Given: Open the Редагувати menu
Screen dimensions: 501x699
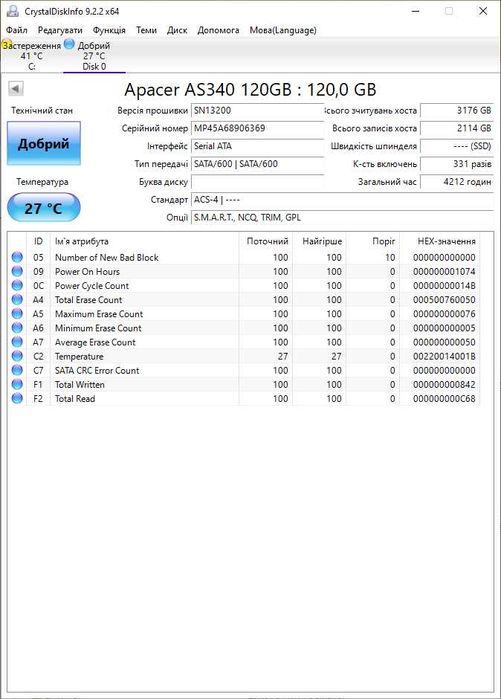Looking at the screenshot, I should coord(60,30).
